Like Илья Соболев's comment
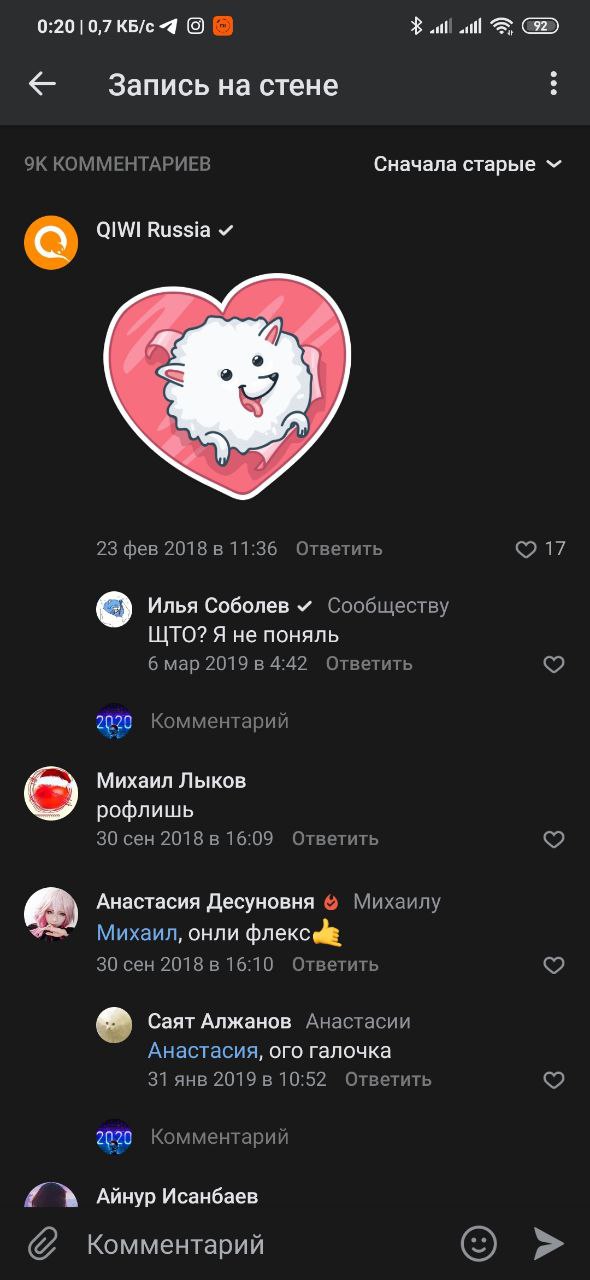This screenshot has width=590, height=1280. point(554,664)
